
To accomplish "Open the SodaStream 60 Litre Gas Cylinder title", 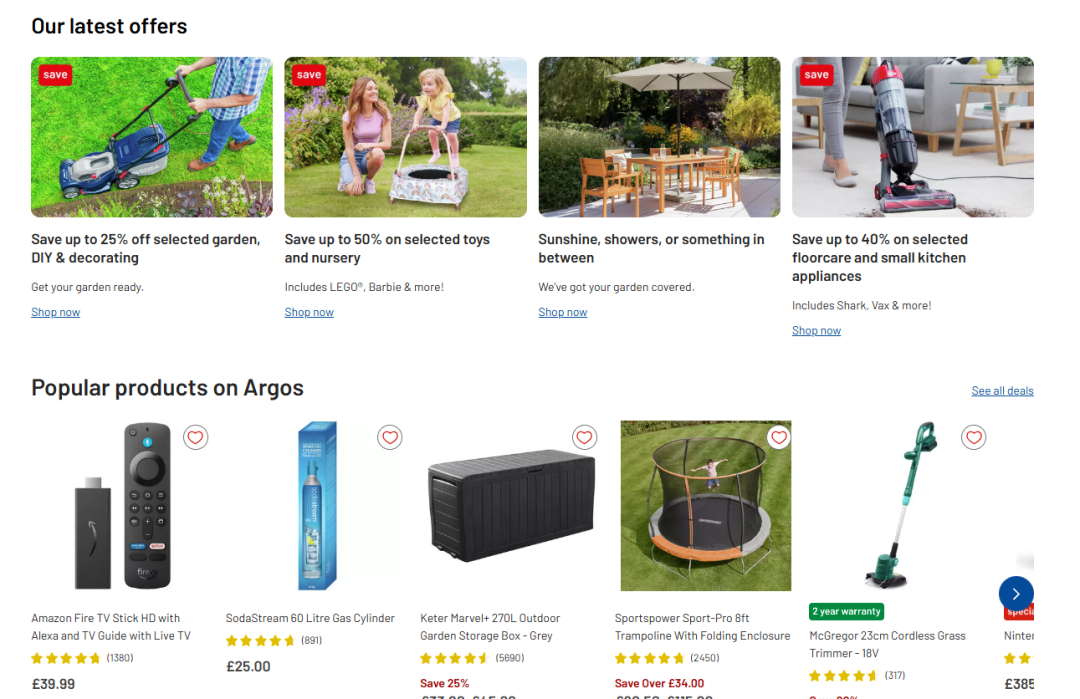I will pos(310,618).
